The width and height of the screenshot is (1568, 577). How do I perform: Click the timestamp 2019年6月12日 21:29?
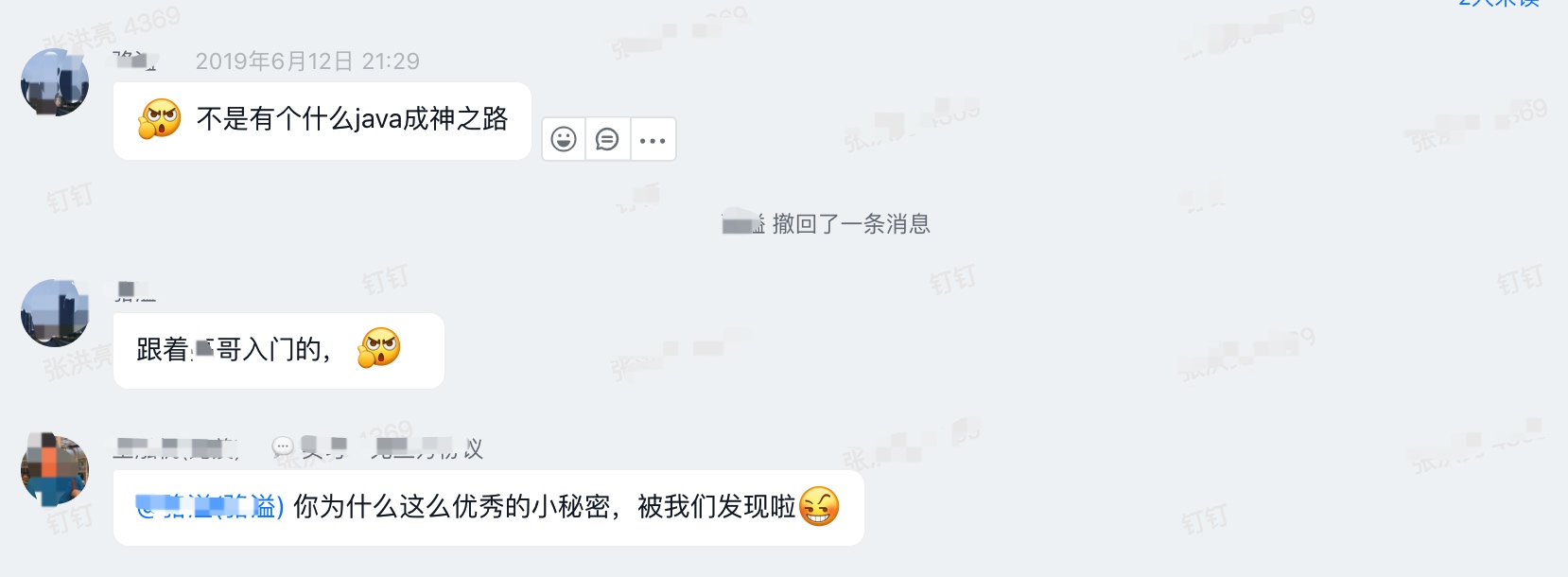pos(307,61)
